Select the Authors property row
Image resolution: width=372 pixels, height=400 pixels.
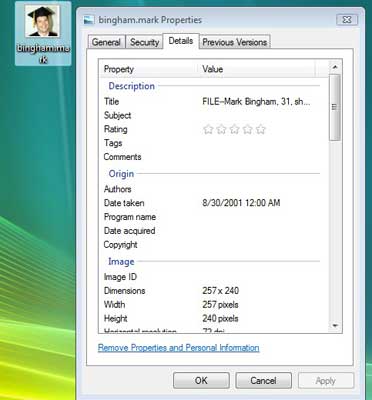(212, 189)
